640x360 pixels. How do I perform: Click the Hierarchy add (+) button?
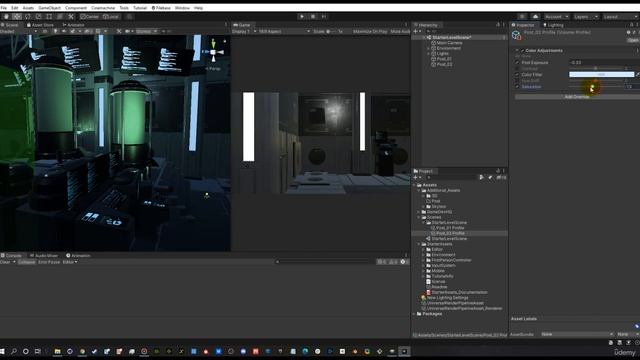tap(416, 31)
